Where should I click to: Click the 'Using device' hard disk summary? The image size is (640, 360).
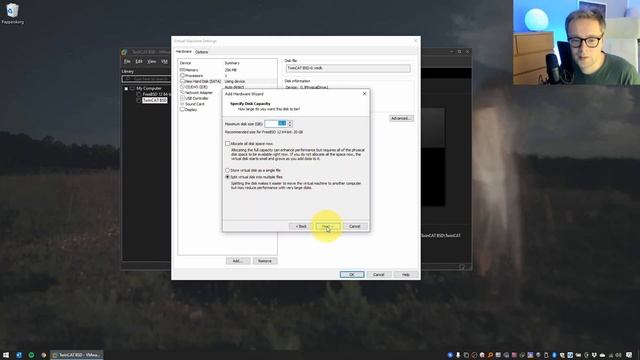[x=235, y=82]
